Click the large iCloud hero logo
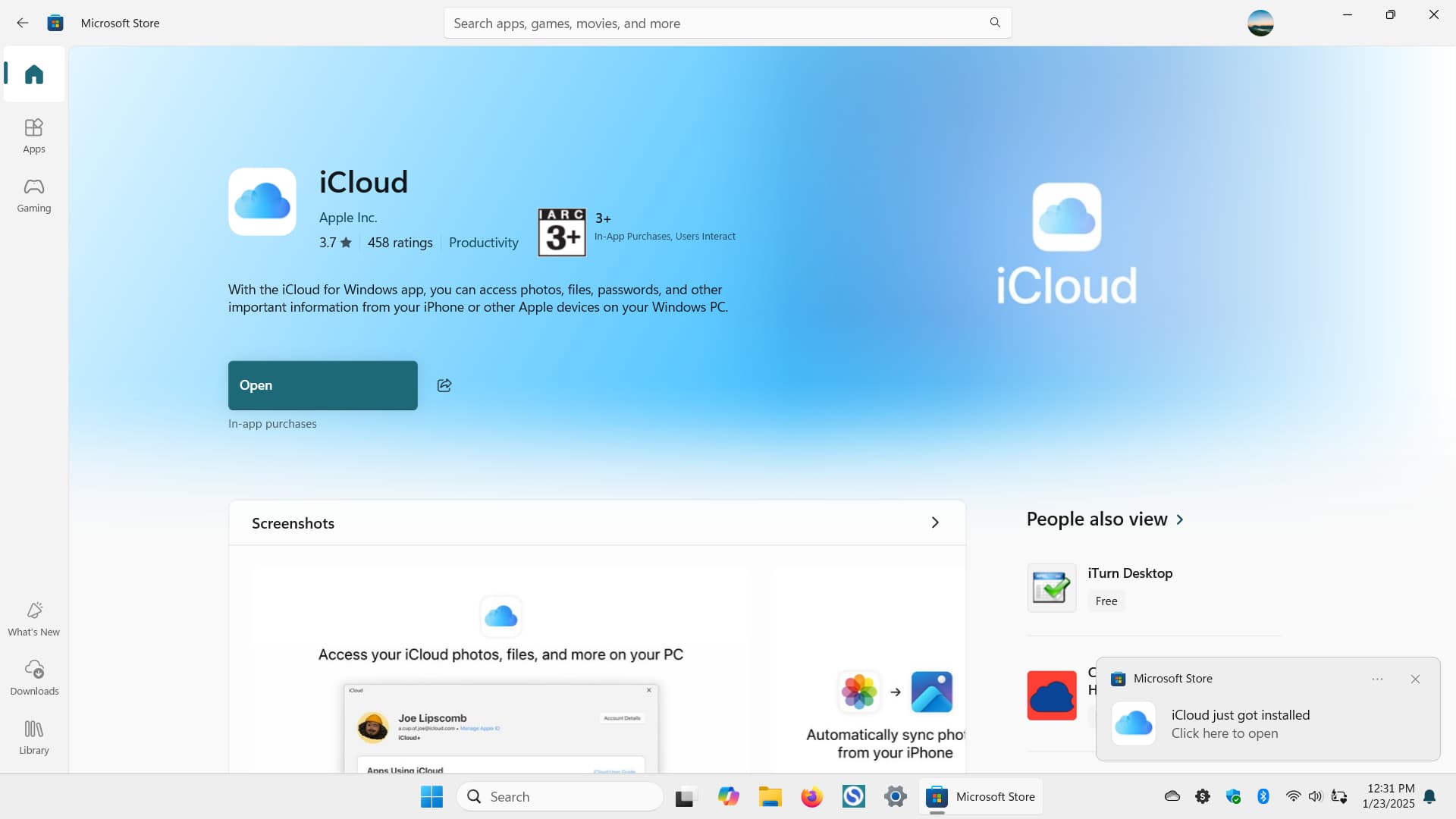1456x819 pixels. (x=1066, y=244)
